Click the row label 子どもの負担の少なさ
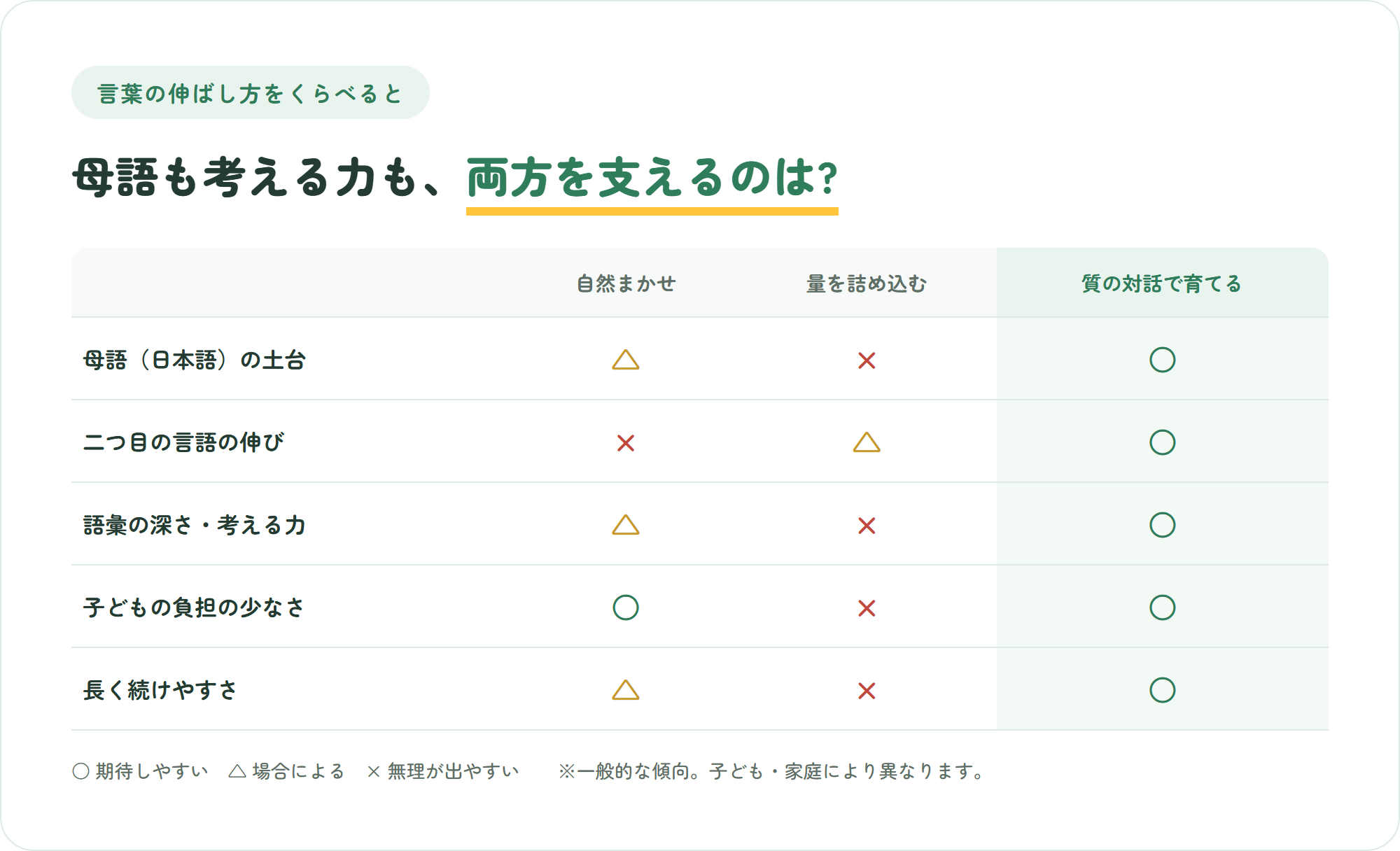 pyautogui.click(x=194, y=607)
